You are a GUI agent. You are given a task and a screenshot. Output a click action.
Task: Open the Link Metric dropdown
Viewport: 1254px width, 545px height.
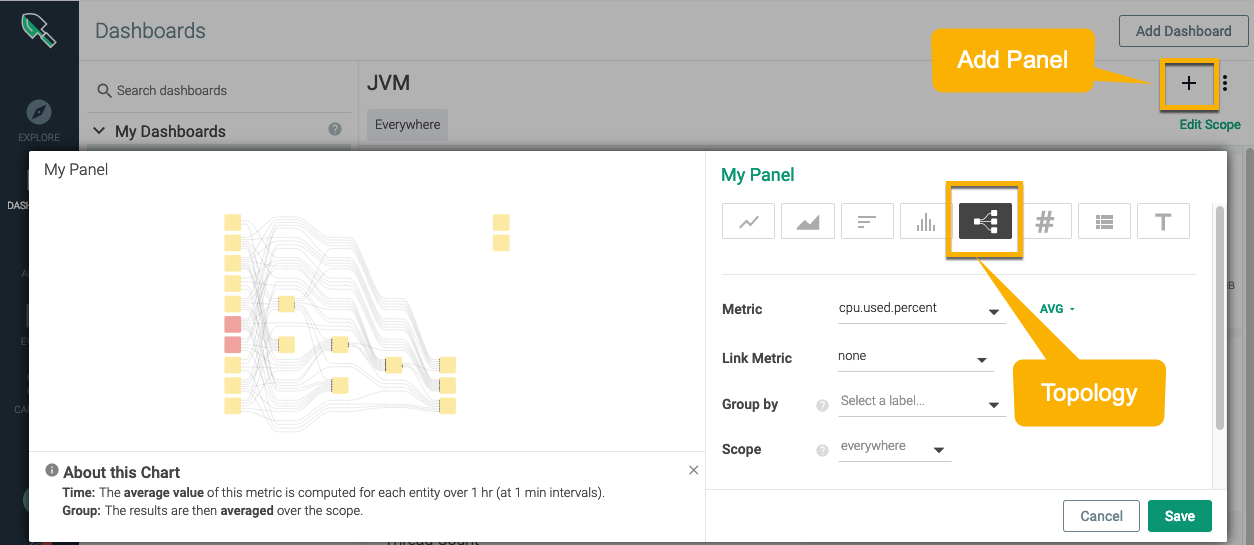click(914, 357)
